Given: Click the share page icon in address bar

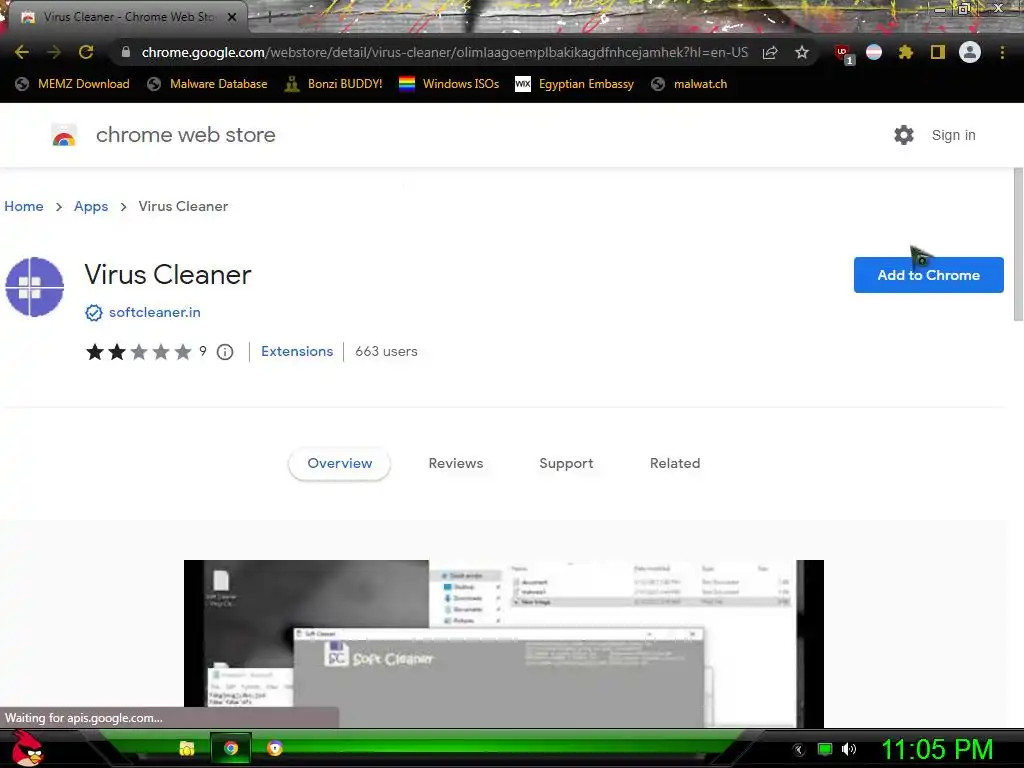Looking at the screenshot, I should 770,52.
